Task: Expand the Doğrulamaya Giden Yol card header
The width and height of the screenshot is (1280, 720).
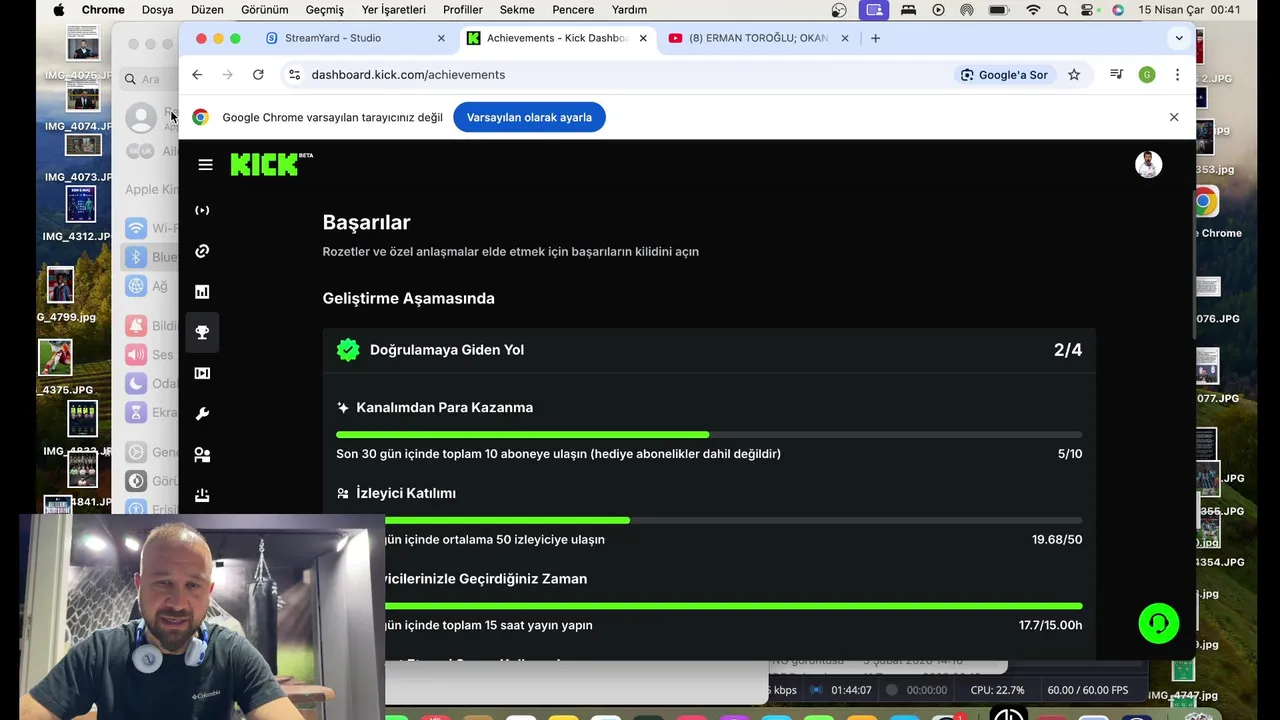Action: click(709, 350)
